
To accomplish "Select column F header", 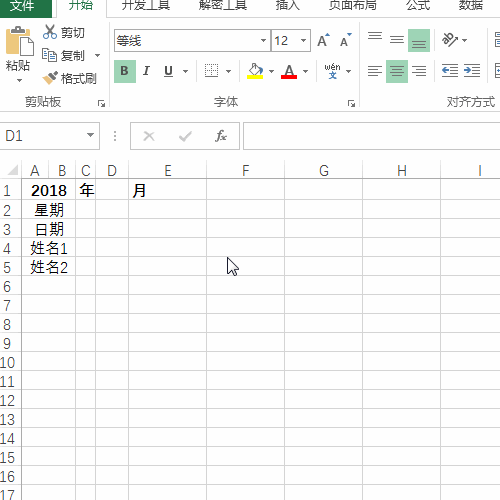I will click(246, 171).
